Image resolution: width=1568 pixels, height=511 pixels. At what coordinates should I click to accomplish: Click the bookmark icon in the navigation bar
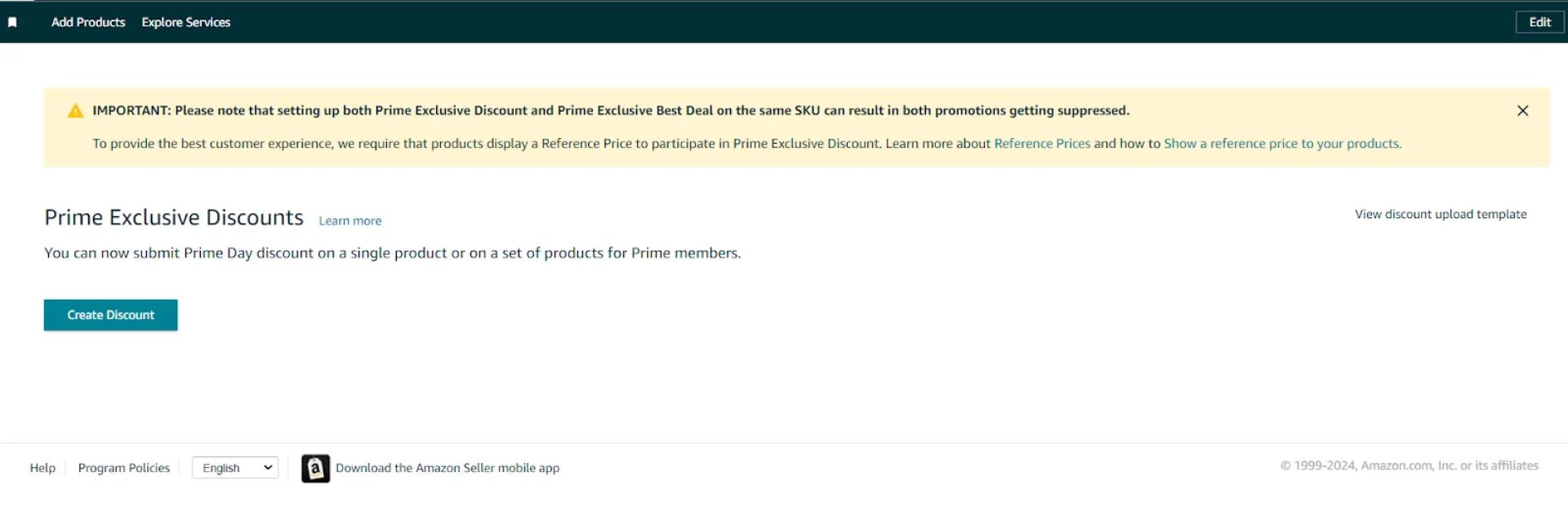[x=12, y=22]
